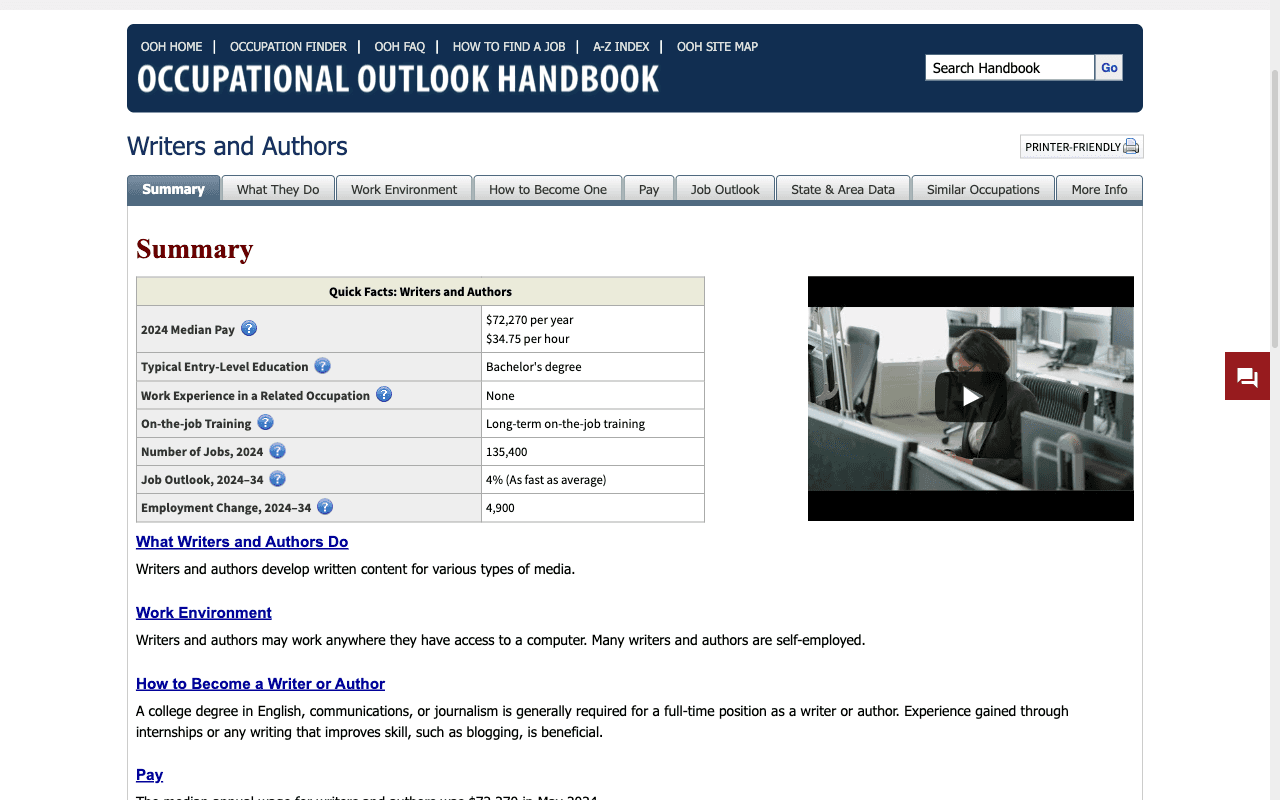View the Job Outlook tab
This screenshot has width=1280, height=800.
coord(725,189)
